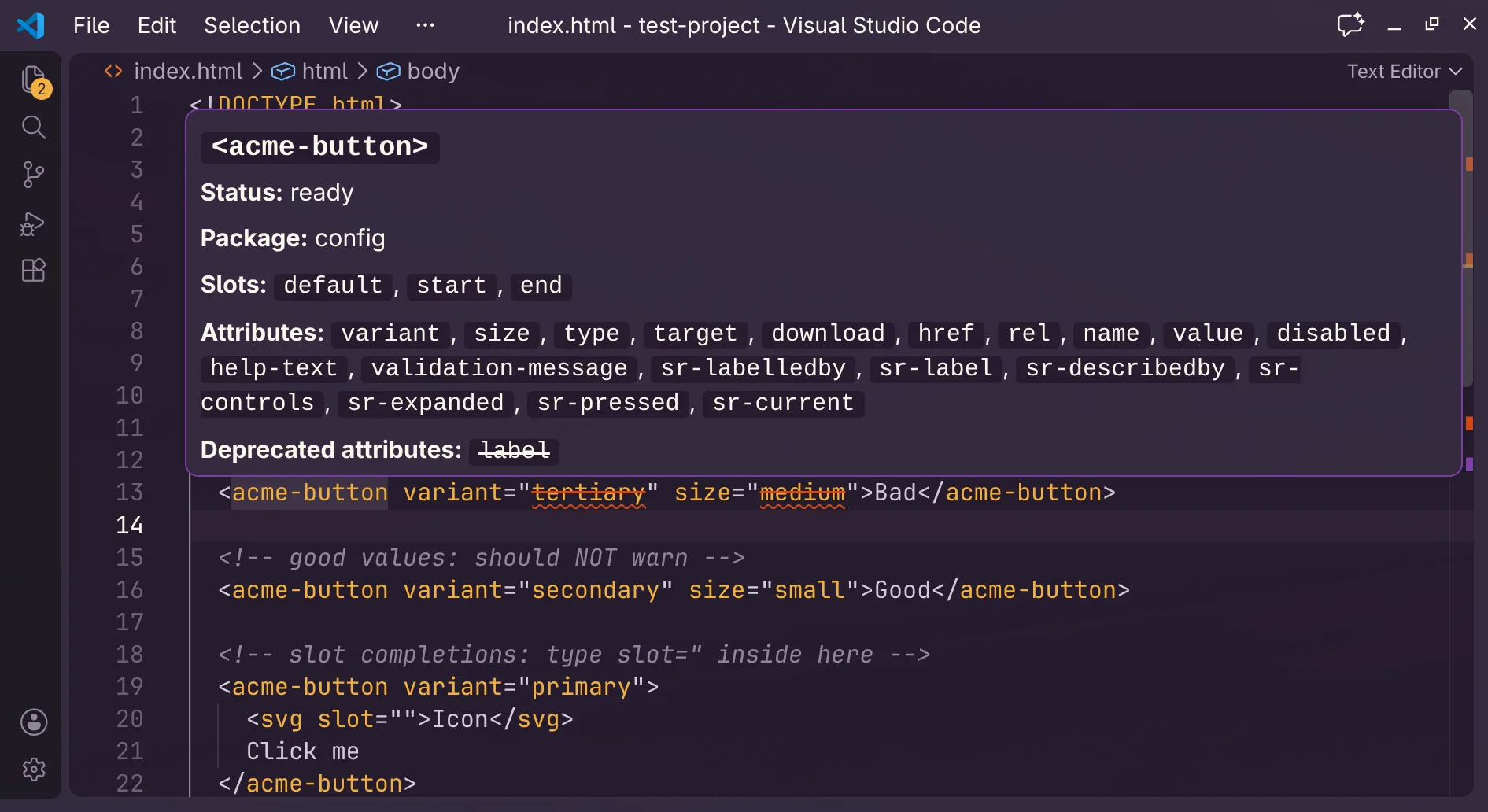Open the View menu

353,25
